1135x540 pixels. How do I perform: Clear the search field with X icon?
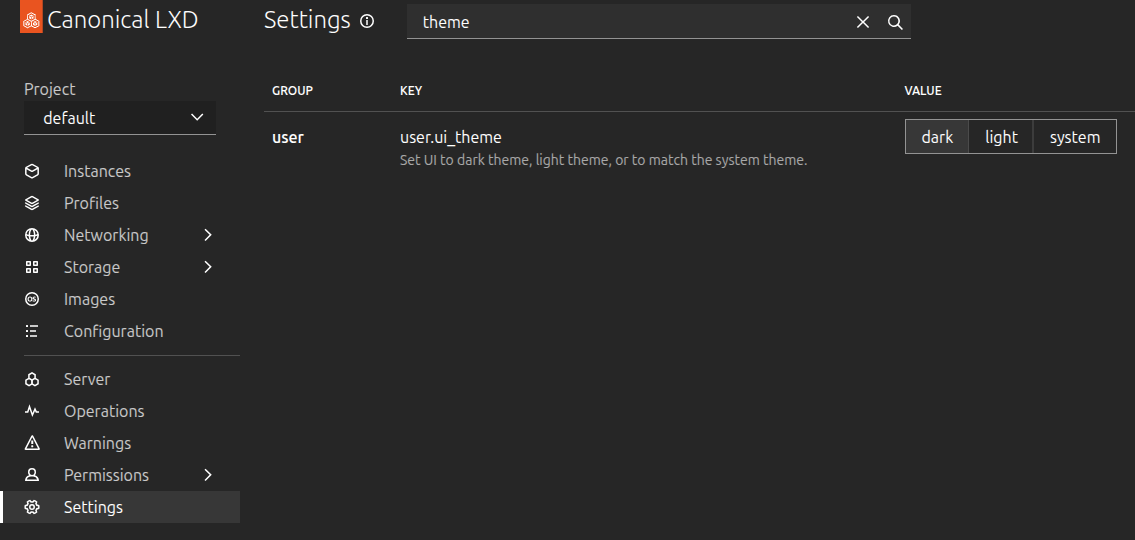pyautogui.click(x=863, y=22)
